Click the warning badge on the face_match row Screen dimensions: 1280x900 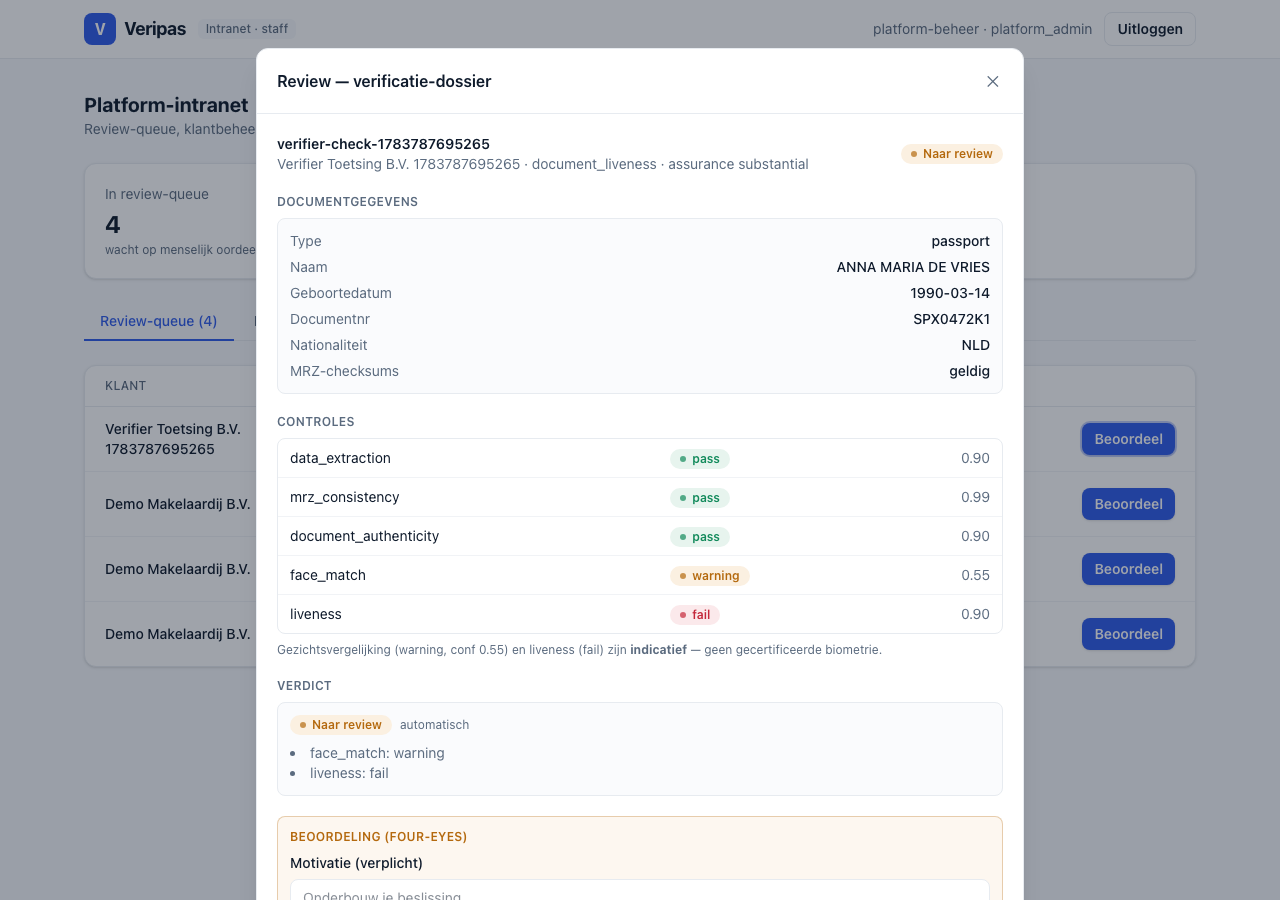click(710, 576)
